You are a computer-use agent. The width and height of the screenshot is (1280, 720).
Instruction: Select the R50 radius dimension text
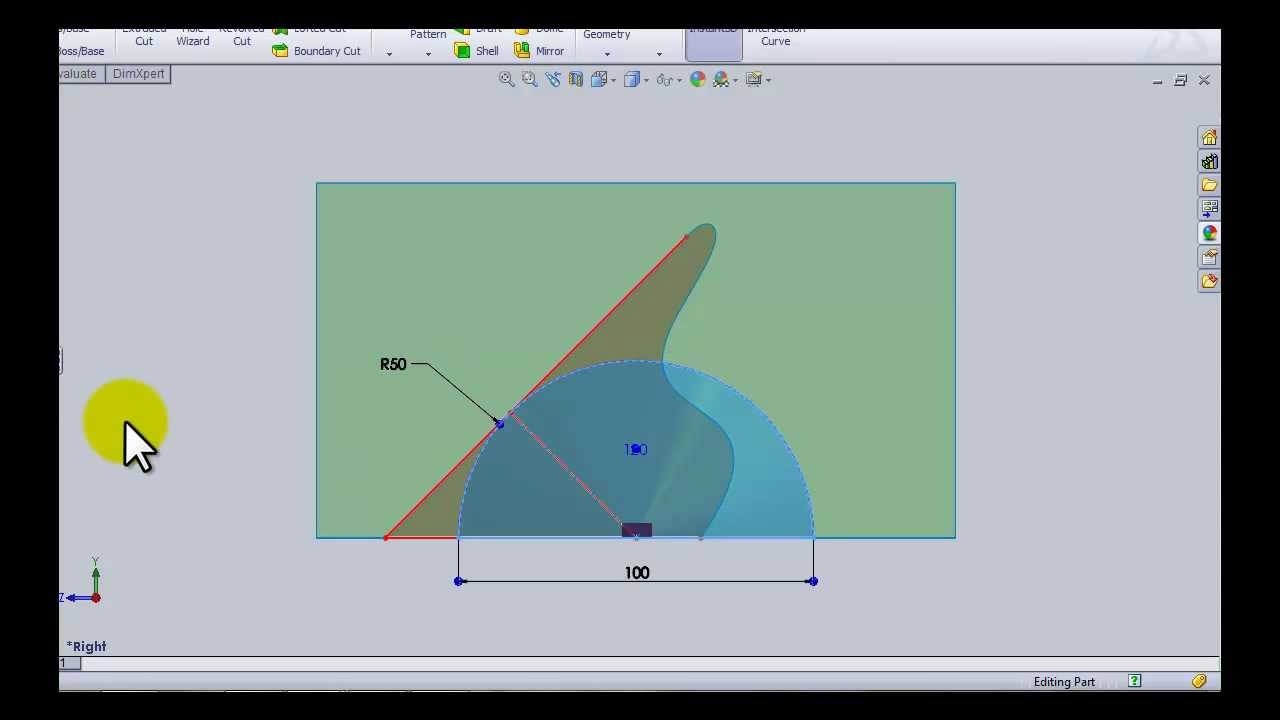393,364
